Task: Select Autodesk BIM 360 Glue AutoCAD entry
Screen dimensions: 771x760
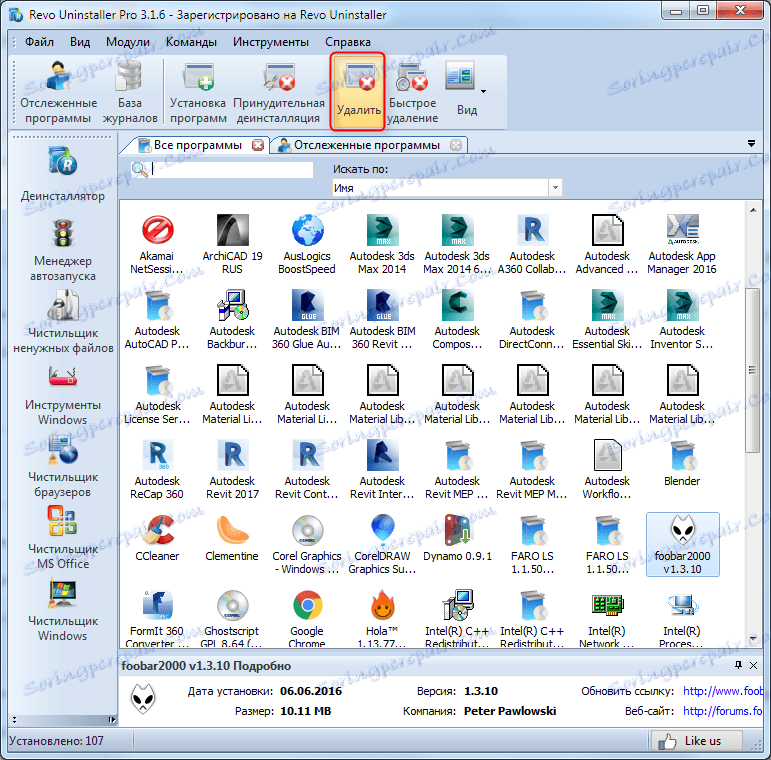Action: click(x=307, y=320)
